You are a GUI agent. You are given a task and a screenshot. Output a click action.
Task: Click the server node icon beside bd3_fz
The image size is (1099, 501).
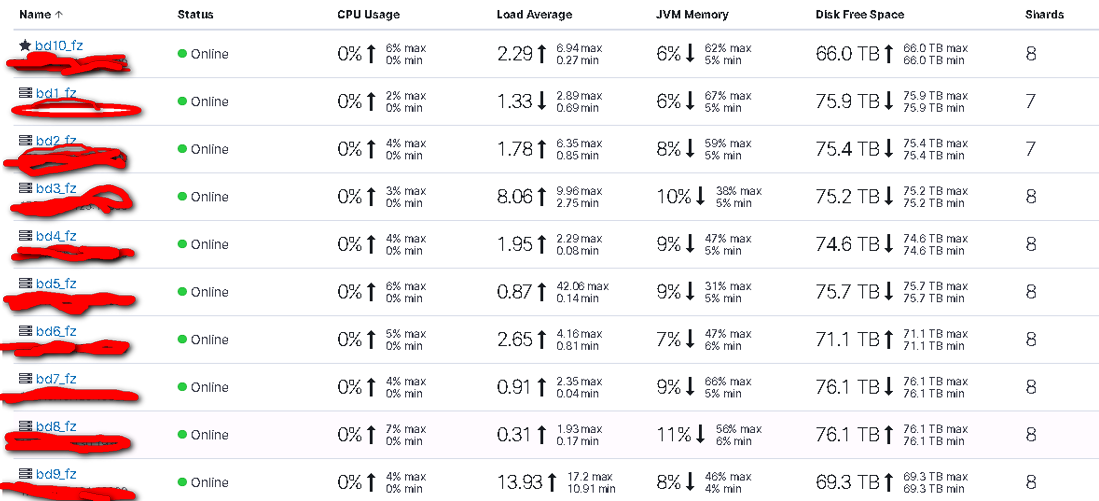(25, 188)
